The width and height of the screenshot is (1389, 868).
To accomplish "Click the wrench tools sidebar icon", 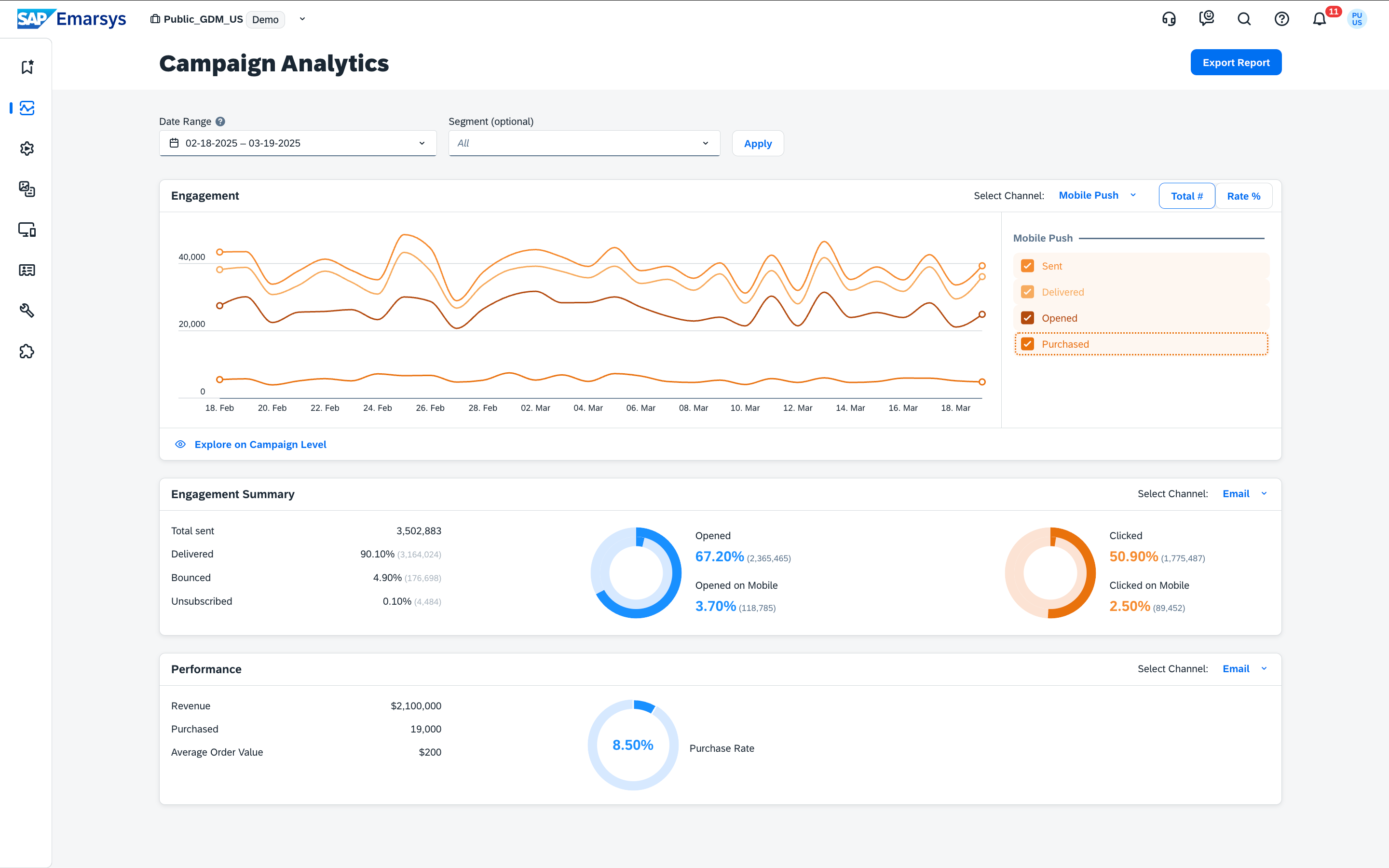I will [x=27, y=311].
